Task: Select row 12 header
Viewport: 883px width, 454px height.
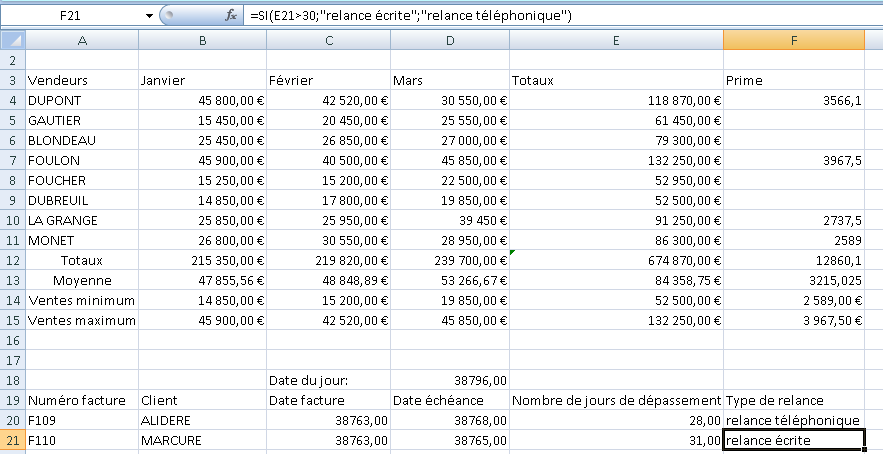Action: (12, 260)
